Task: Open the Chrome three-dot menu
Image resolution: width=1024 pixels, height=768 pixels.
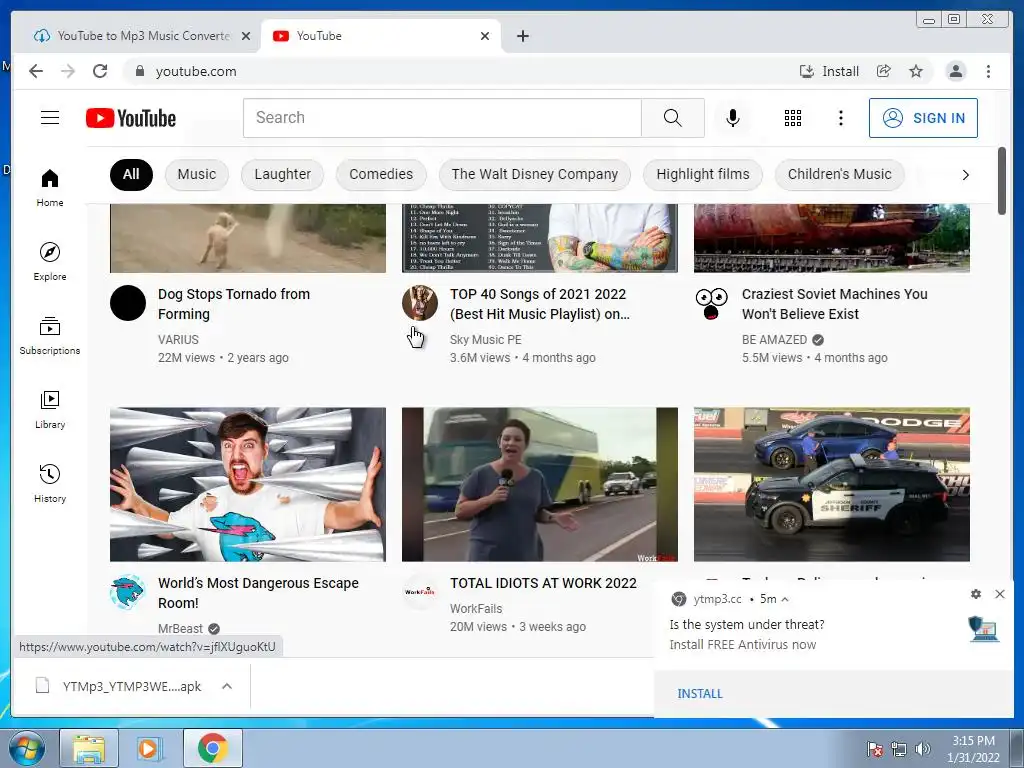Action: pos(988,71)
